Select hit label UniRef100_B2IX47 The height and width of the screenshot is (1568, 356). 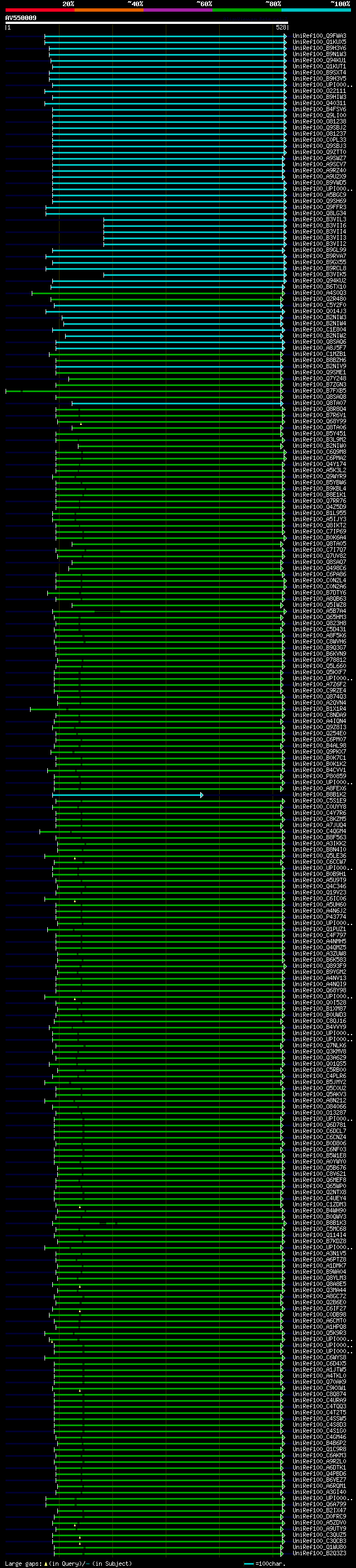(x=319, y=1510)
